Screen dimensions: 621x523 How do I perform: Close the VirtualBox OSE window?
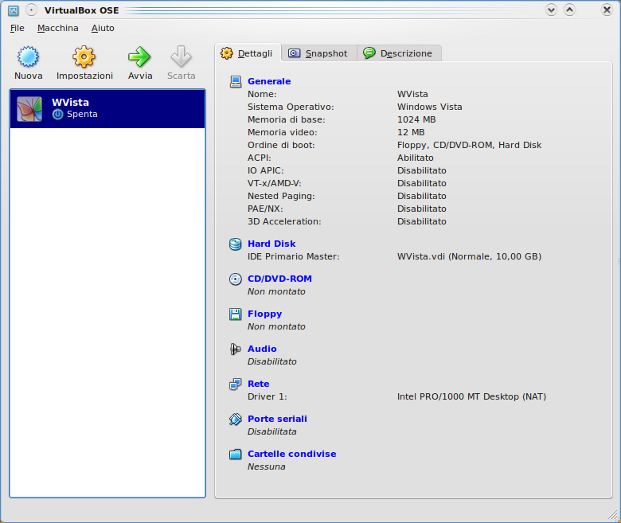click(x=607, y=10)
